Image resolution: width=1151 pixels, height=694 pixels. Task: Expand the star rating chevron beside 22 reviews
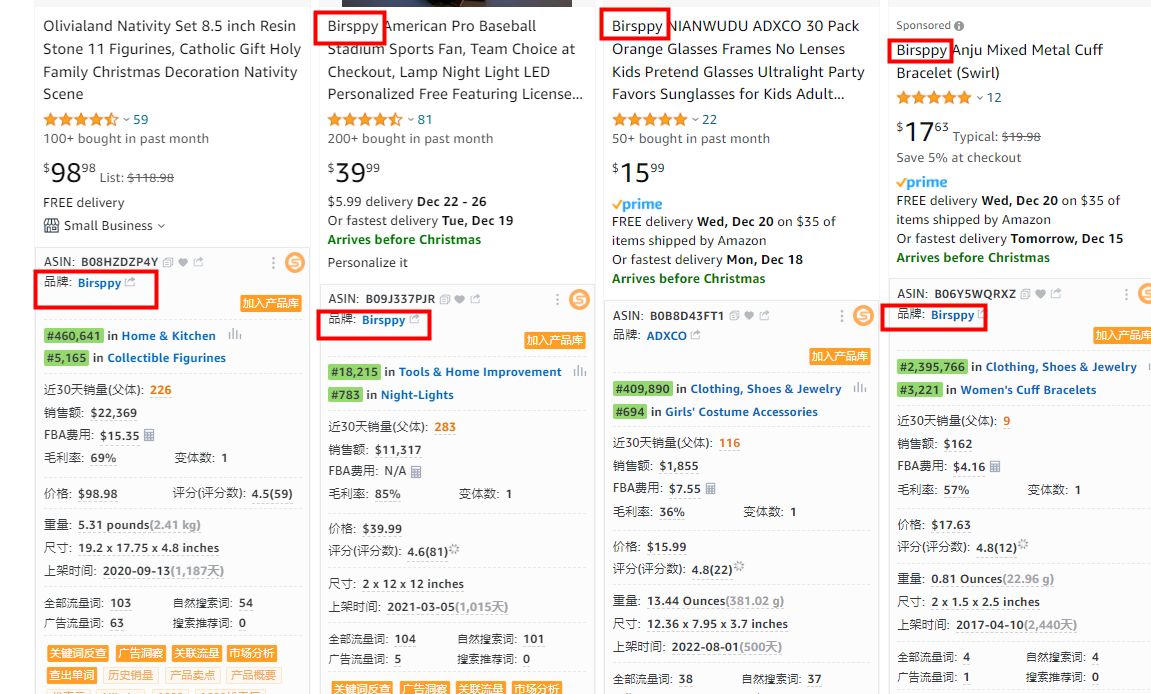(x=695, y=120)
